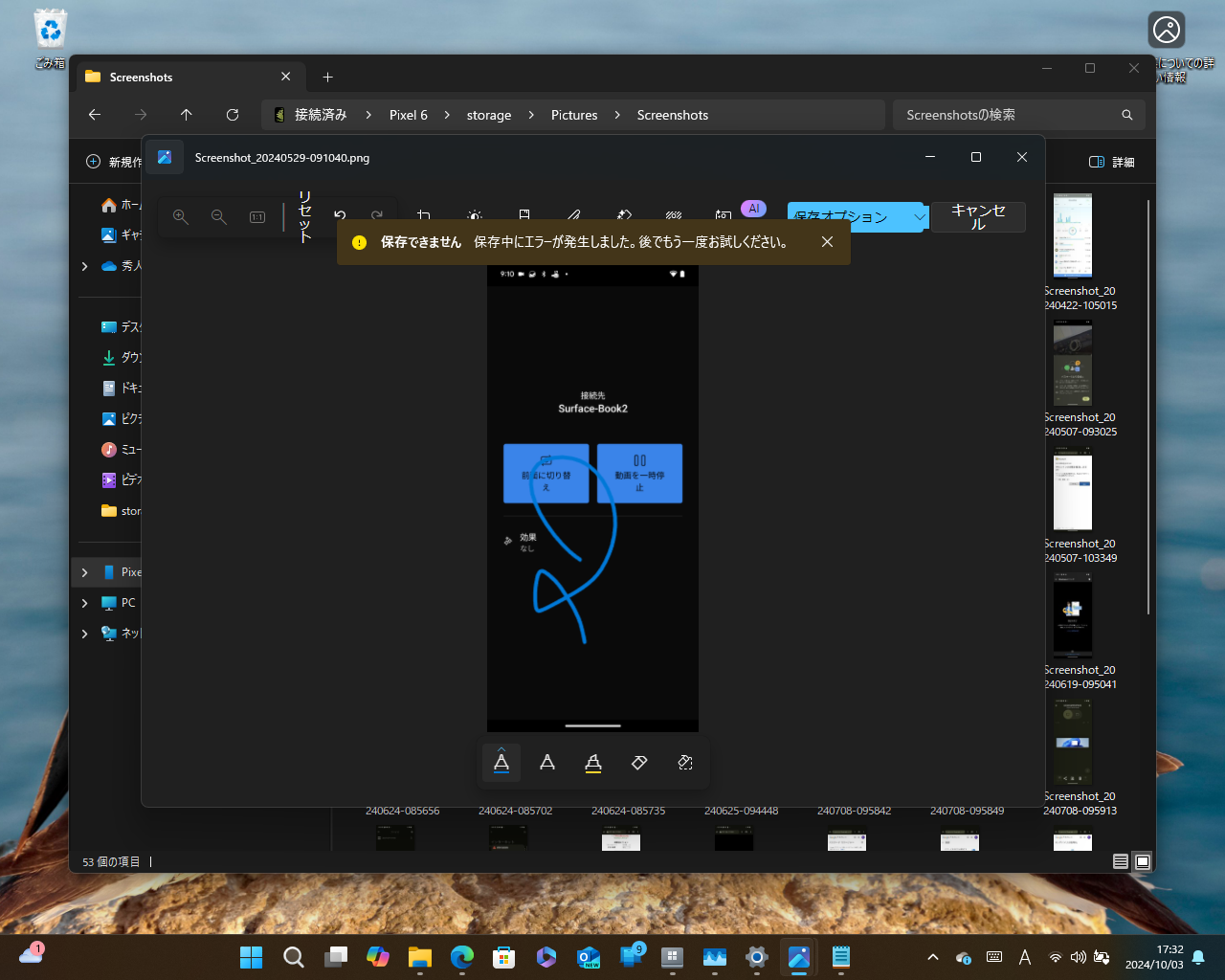
Task: Launch Copilot from the taskbar
Action: (378, 957)
